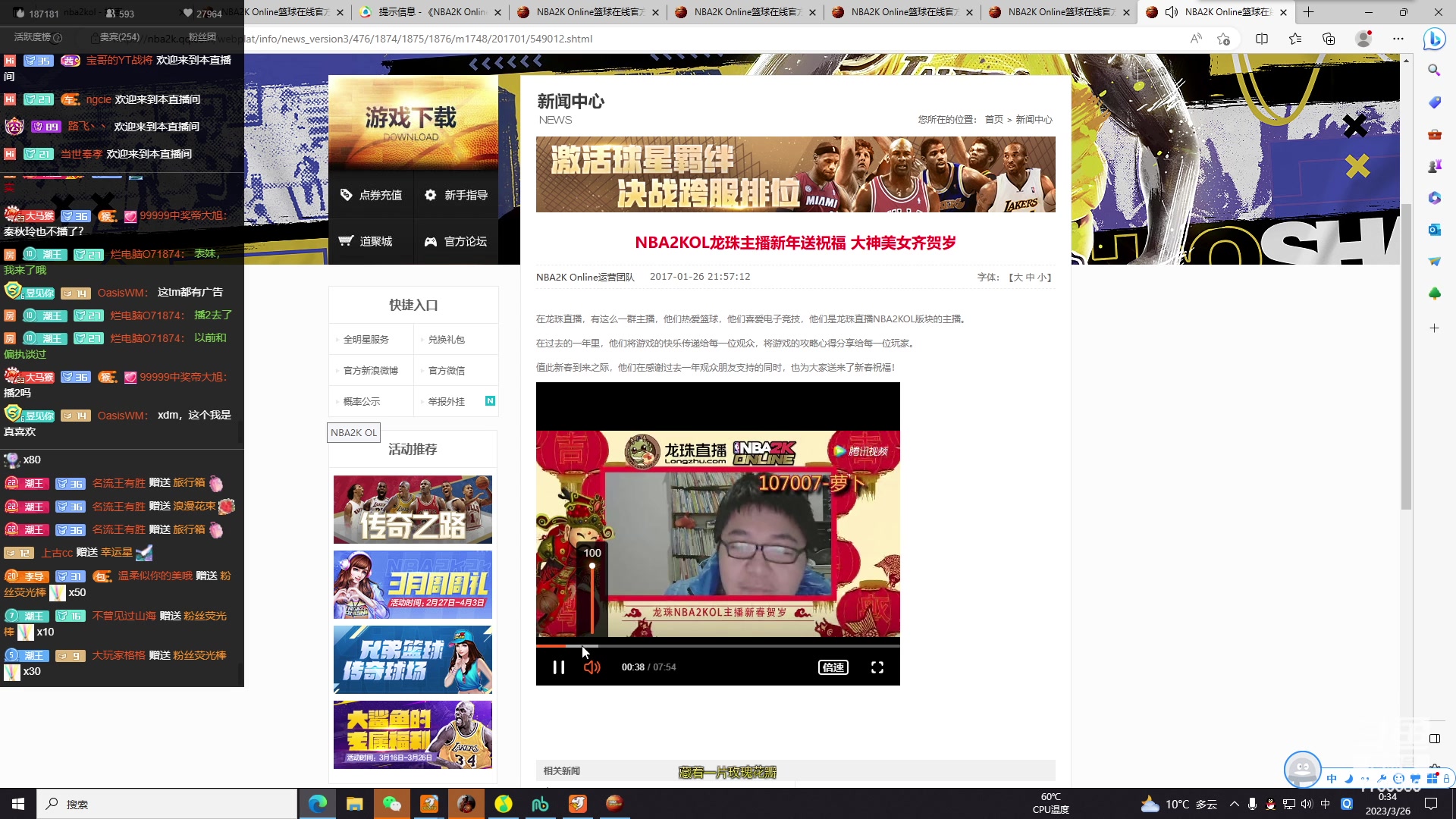Open 新手指导 beginner guide
Screen dimensions: 1456x819
pyautogui.click(x=456, y=195)
